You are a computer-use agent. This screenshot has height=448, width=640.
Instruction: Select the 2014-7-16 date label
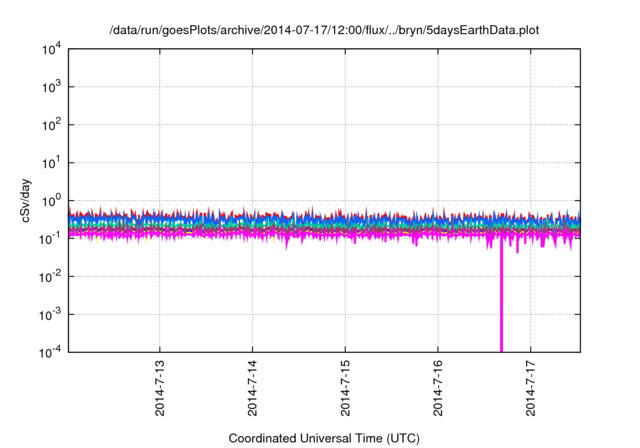click(438, 388)
